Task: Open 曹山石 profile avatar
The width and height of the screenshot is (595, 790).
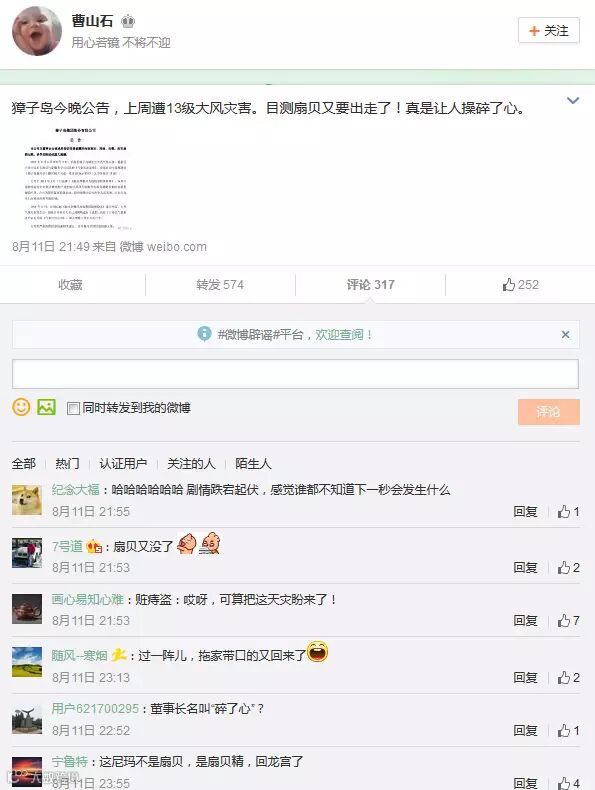Action: [37, 31]
